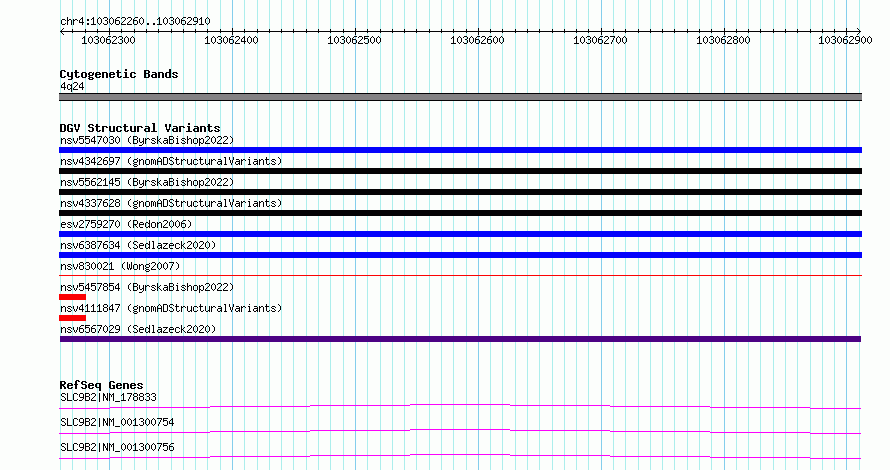
Task: Click the magenta line for SLC9B2|NM_001300754
Action: [x=460, y=431]
